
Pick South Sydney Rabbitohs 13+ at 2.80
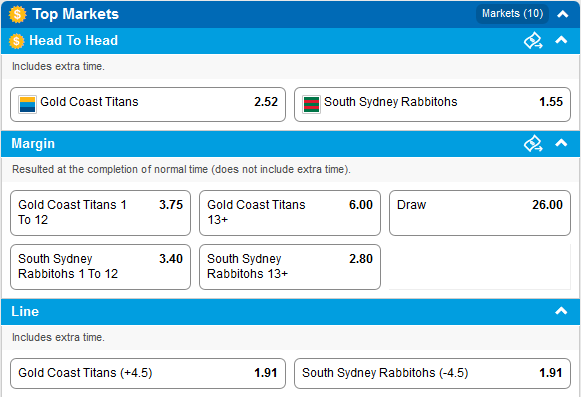(290, 267)
